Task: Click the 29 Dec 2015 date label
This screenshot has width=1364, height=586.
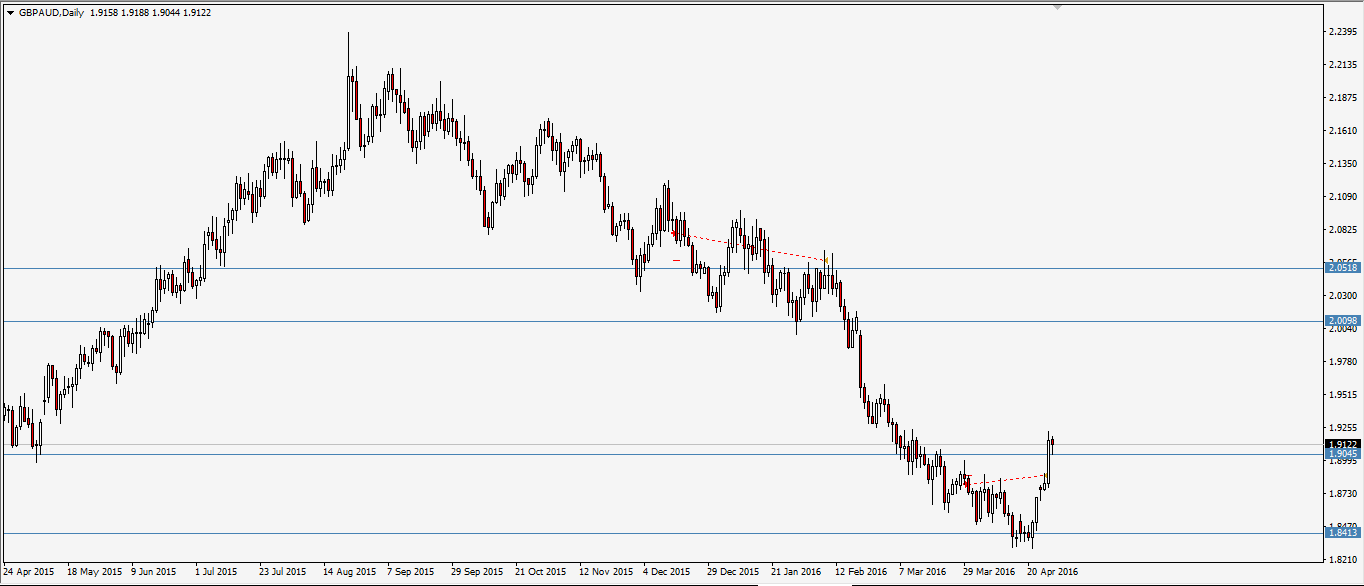Action: [x=734, y=573]
